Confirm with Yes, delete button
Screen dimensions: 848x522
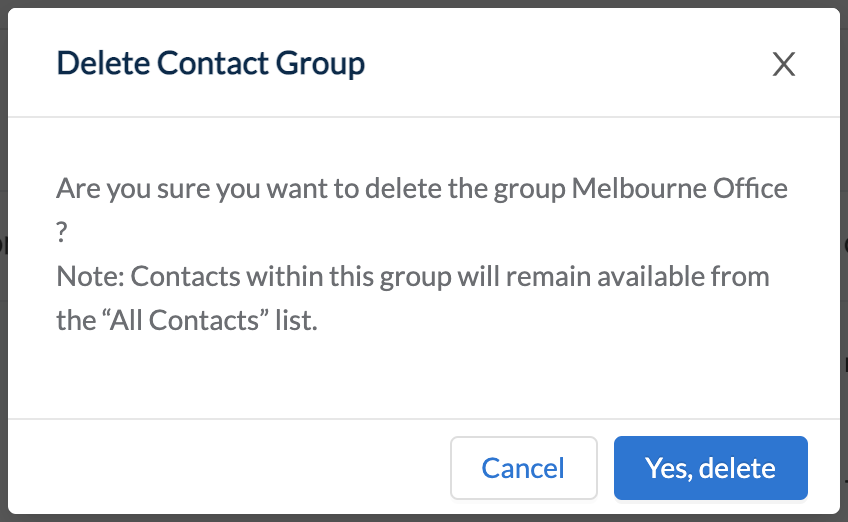click(x=711, y=468)
